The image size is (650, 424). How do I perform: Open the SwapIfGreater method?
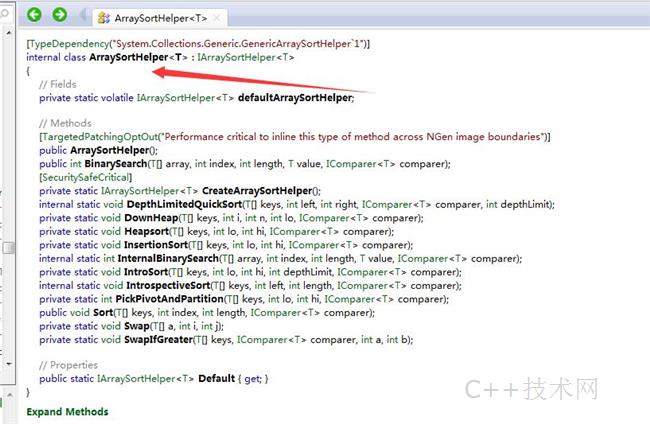pos(159,339)
